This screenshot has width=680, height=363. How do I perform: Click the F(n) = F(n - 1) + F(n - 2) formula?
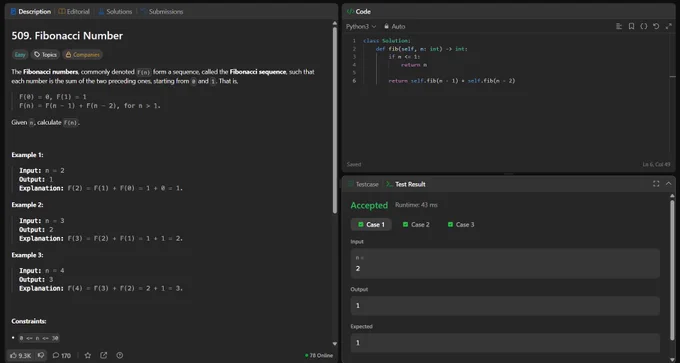pyautogui.click(x=90, y=105)
